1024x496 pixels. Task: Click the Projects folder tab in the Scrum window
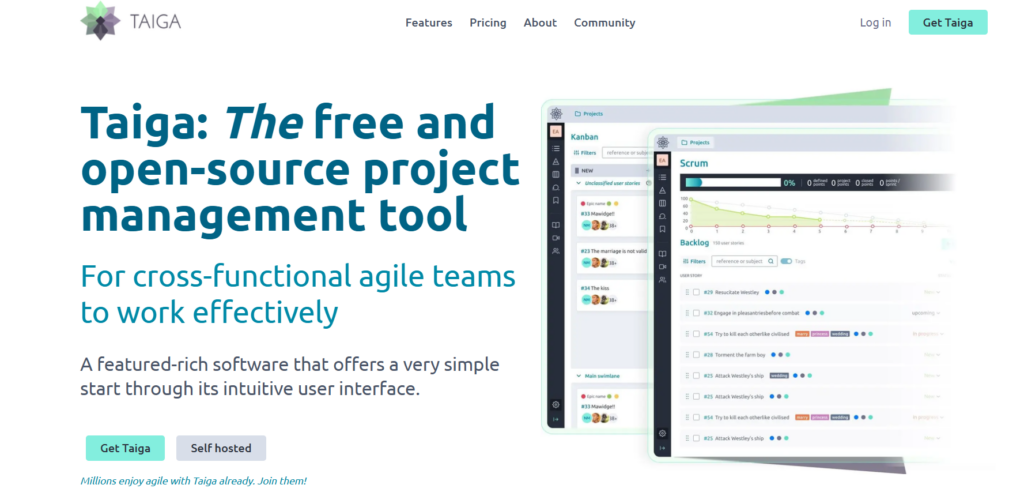(696, 142)
